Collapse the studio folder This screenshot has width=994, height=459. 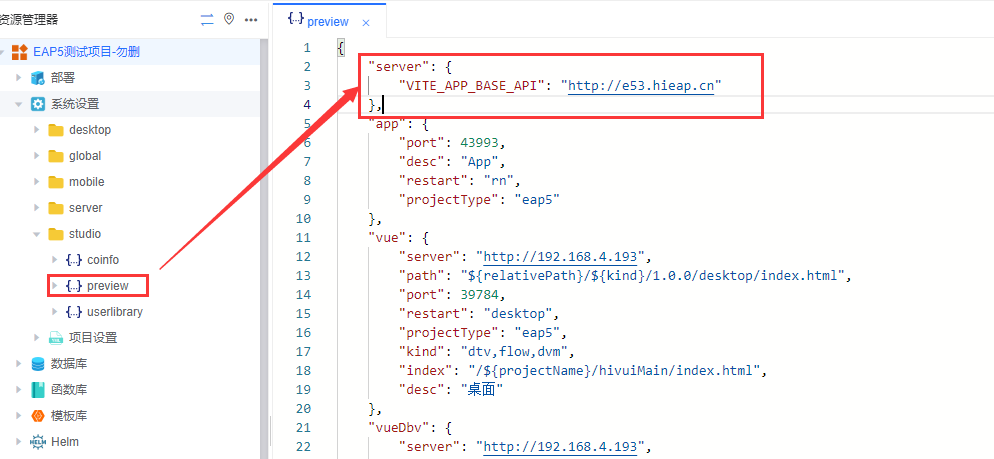(37, 234)
